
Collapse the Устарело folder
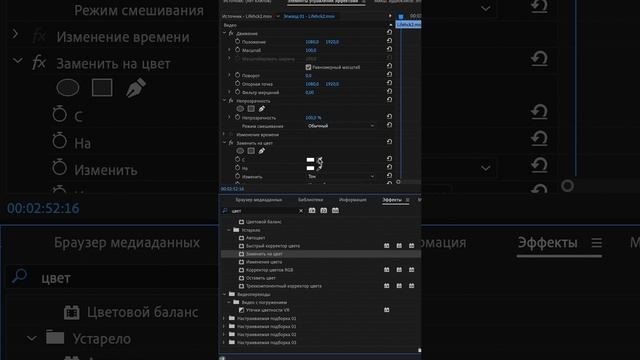[229, 230]
